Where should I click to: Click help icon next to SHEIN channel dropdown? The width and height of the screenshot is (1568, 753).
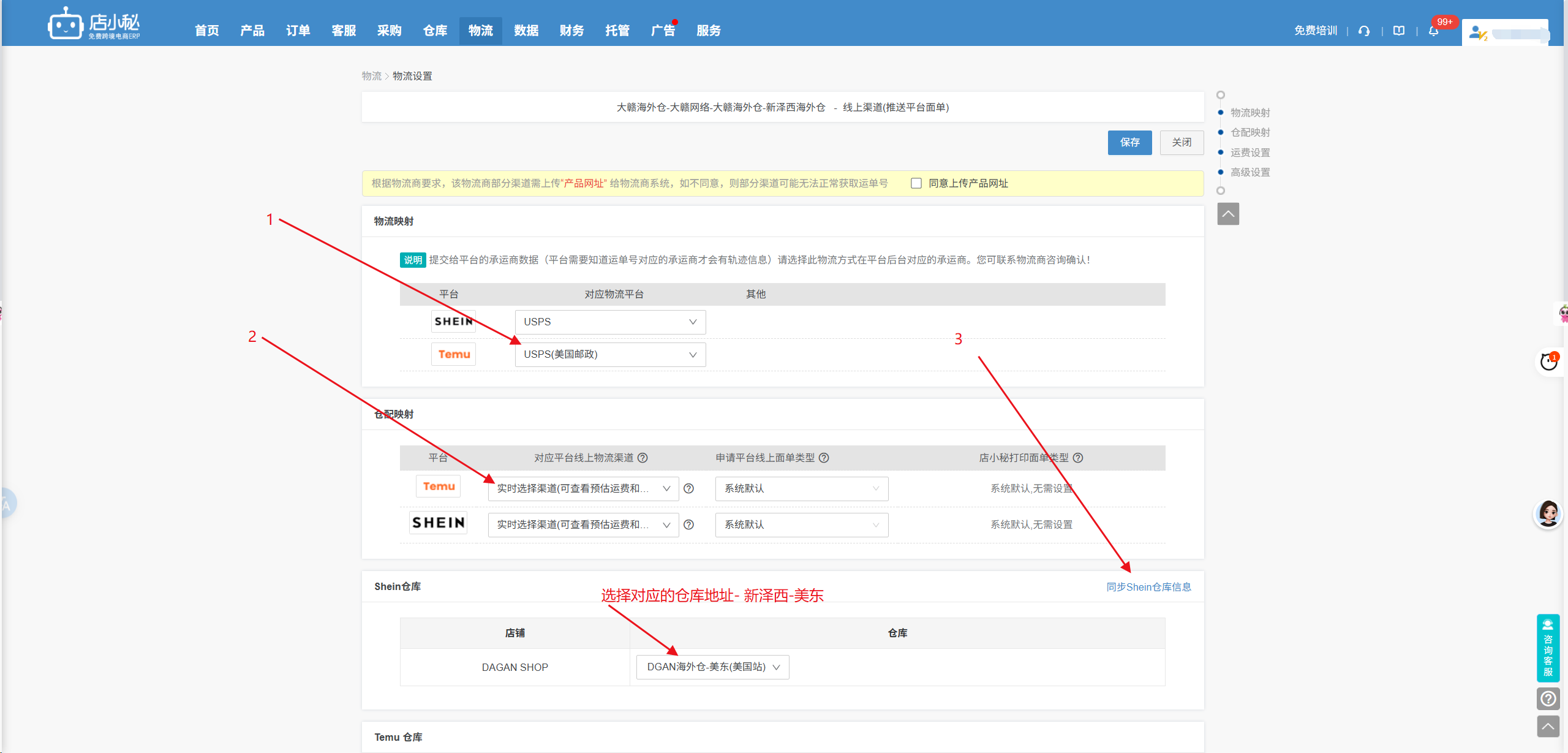tap(688, 524)
